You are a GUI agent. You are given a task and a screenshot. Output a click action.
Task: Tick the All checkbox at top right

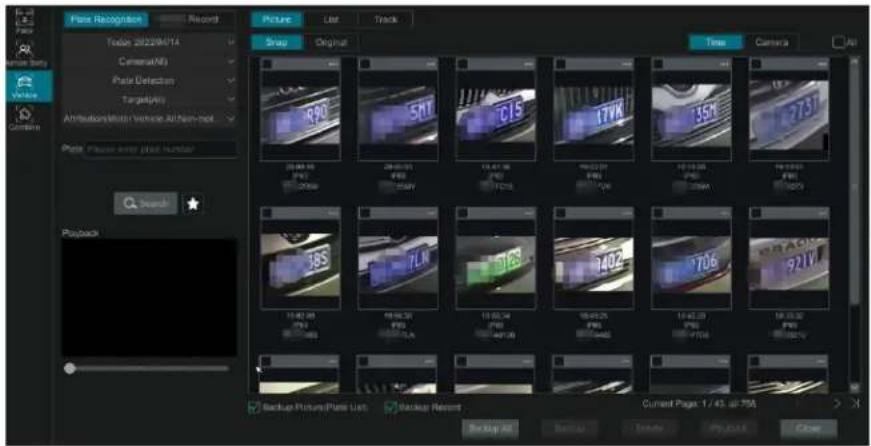tap(838, 42)
